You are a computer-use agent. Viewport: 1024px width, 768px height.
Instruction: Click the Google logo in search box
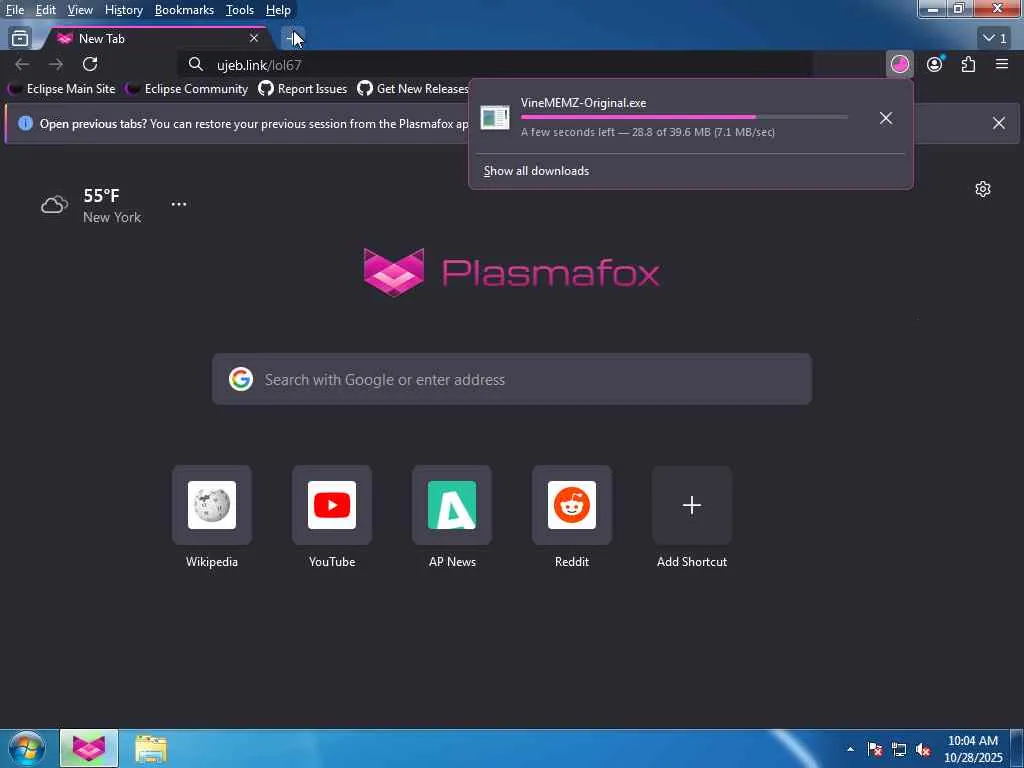[241, 379]
